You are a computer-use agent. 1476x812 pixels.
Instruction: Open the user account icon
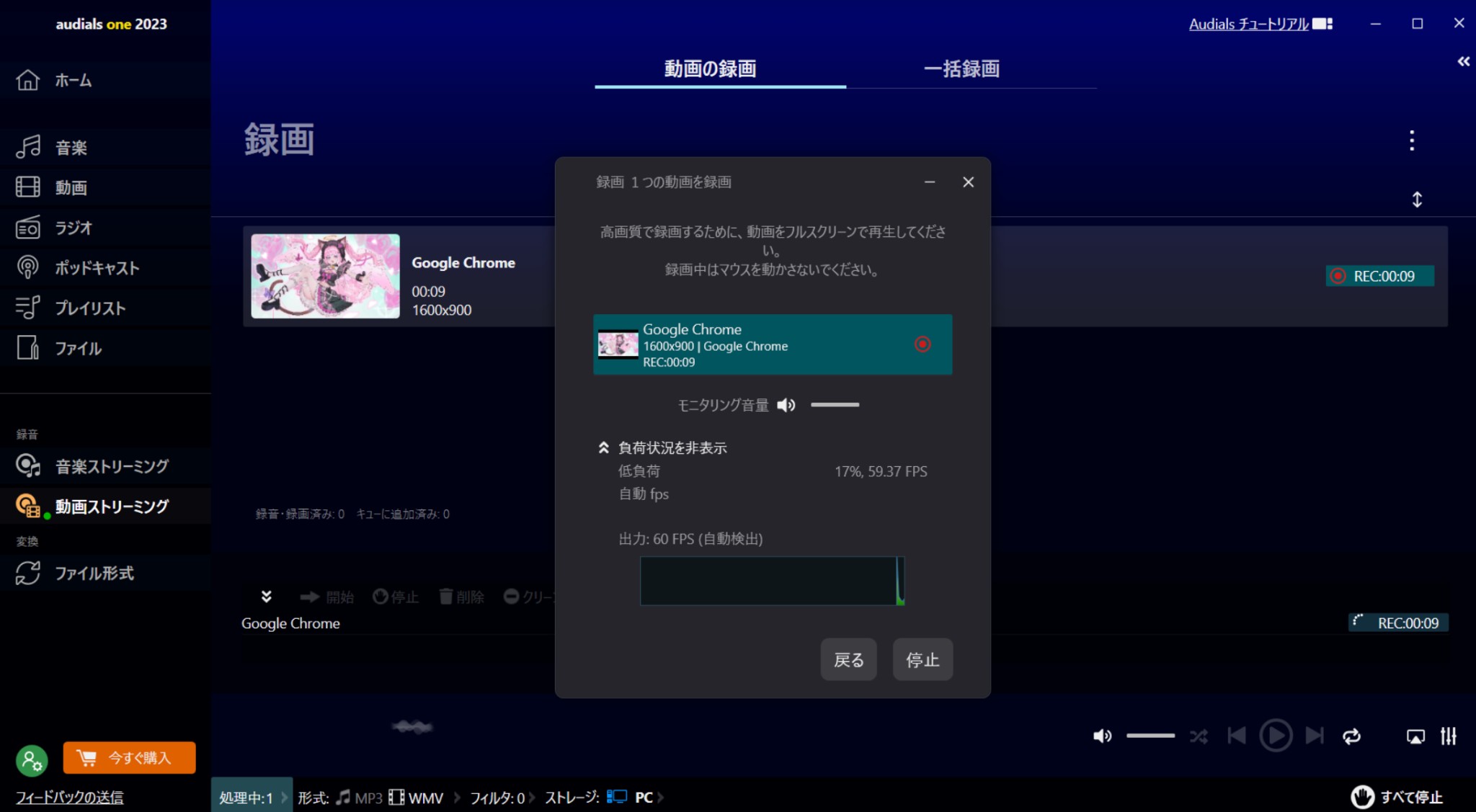[x=32, y=759]
